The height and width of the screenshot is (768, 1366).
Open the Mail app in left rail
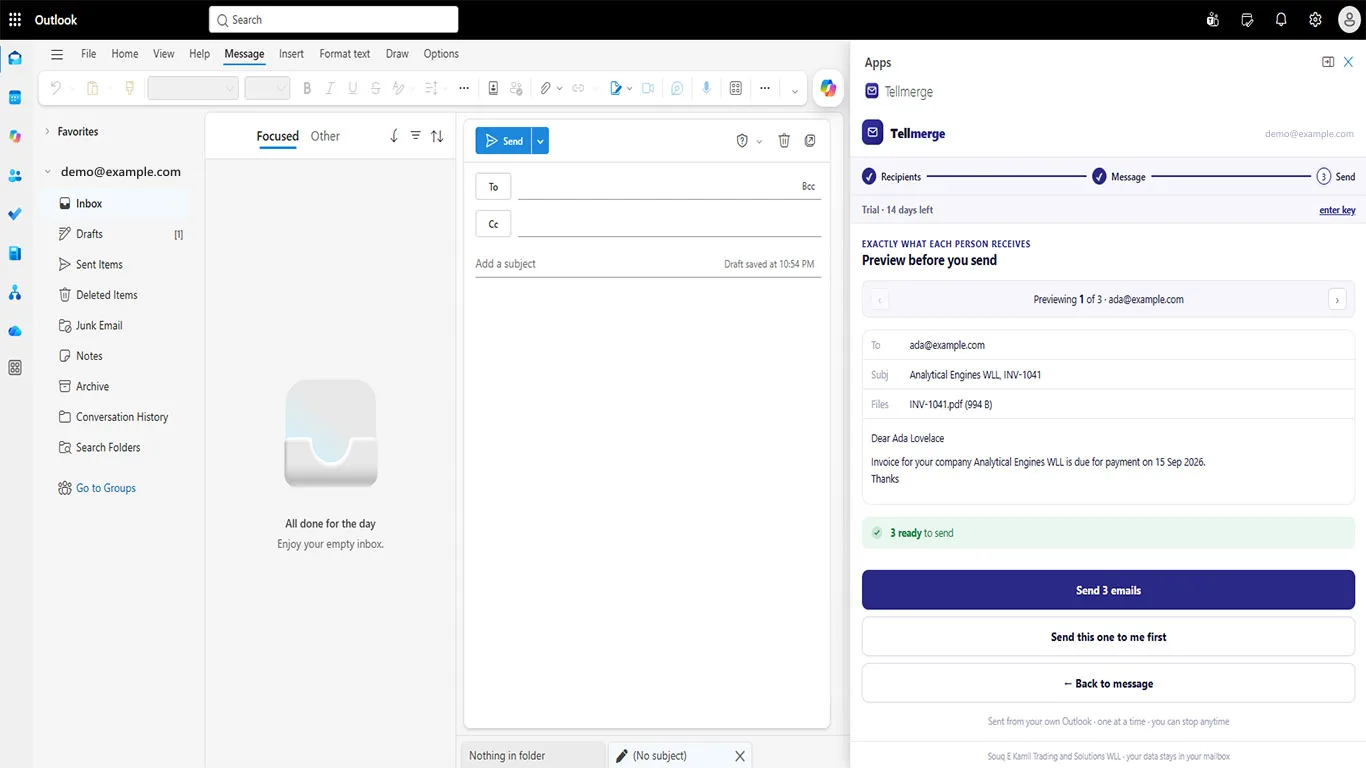pyautogui.click(x=15, y=58)
